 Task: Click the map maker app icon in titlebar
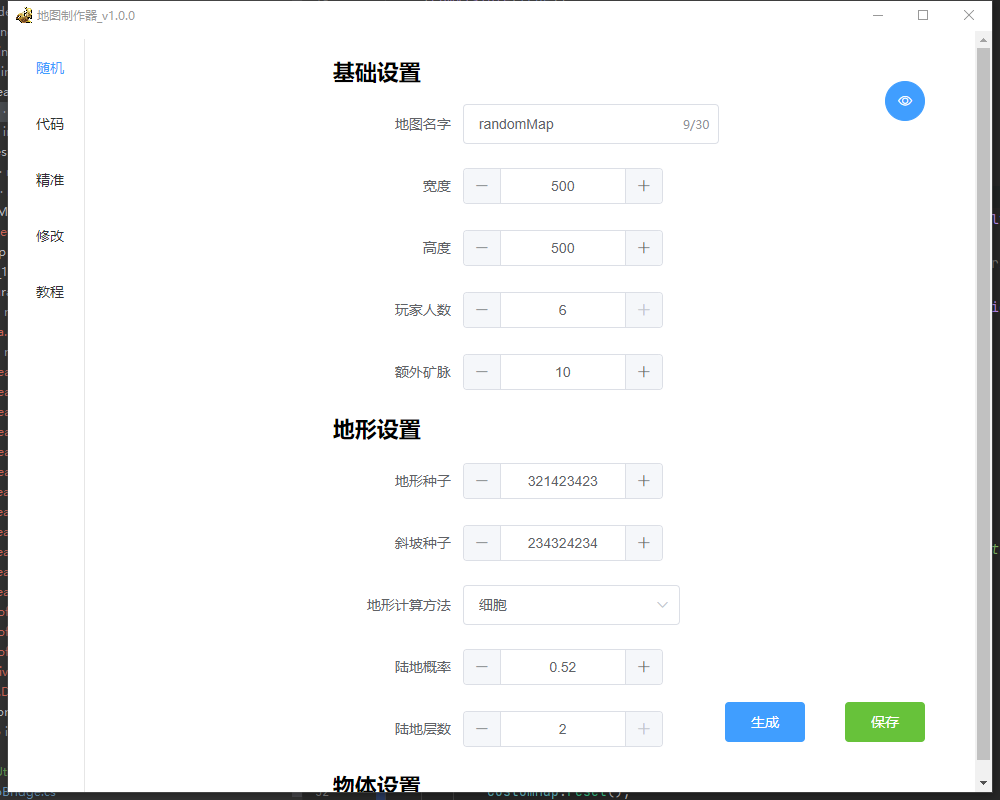(22, 15)
